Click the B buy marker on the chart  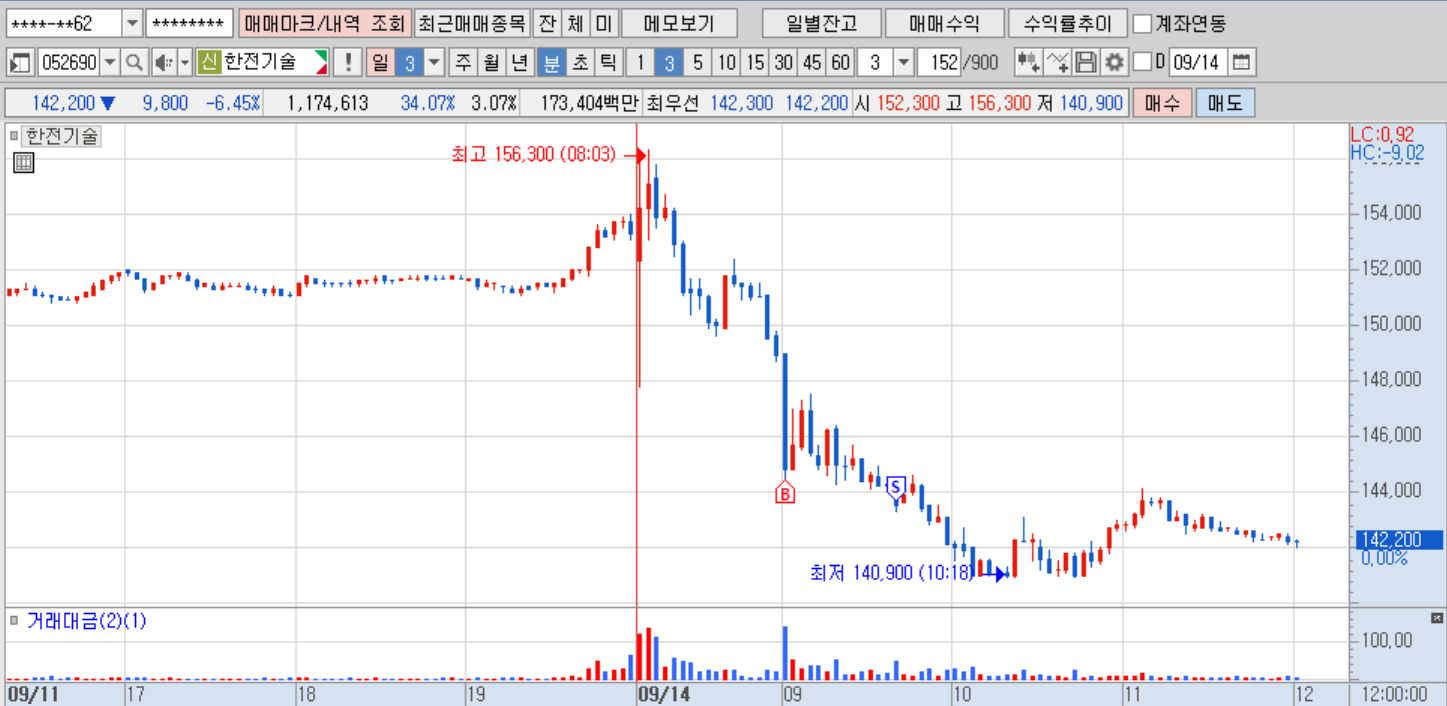[785, 493]
